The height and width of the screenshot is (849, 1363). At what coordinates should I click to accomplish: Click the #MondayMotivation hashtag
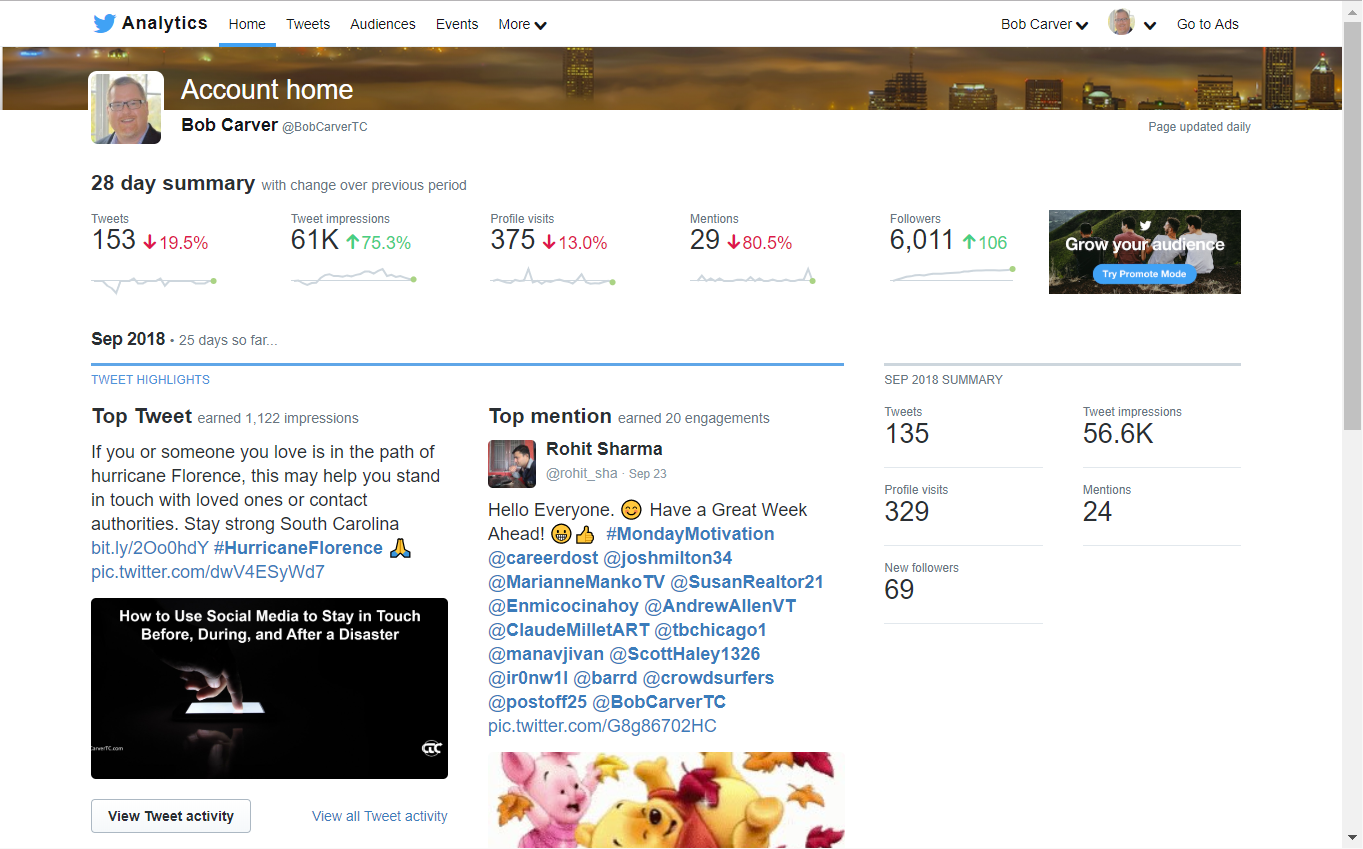point(690,534)
